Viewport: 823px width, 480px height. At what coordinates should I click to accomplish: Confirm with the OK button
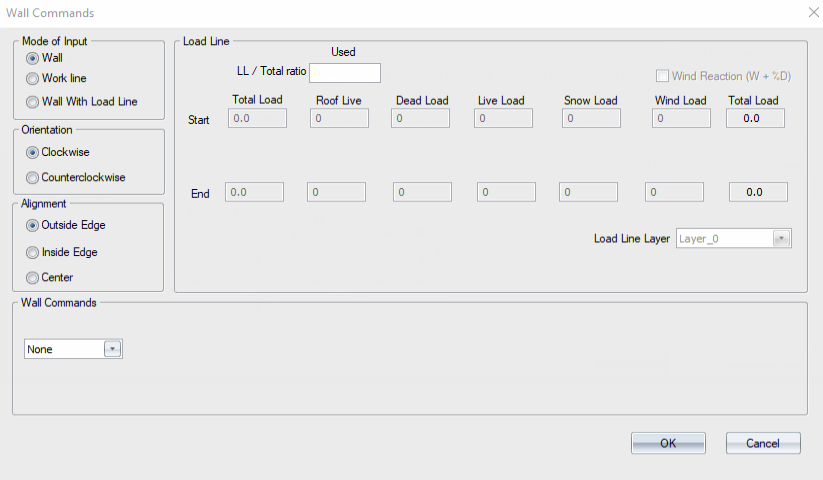[x=668, y=443]
